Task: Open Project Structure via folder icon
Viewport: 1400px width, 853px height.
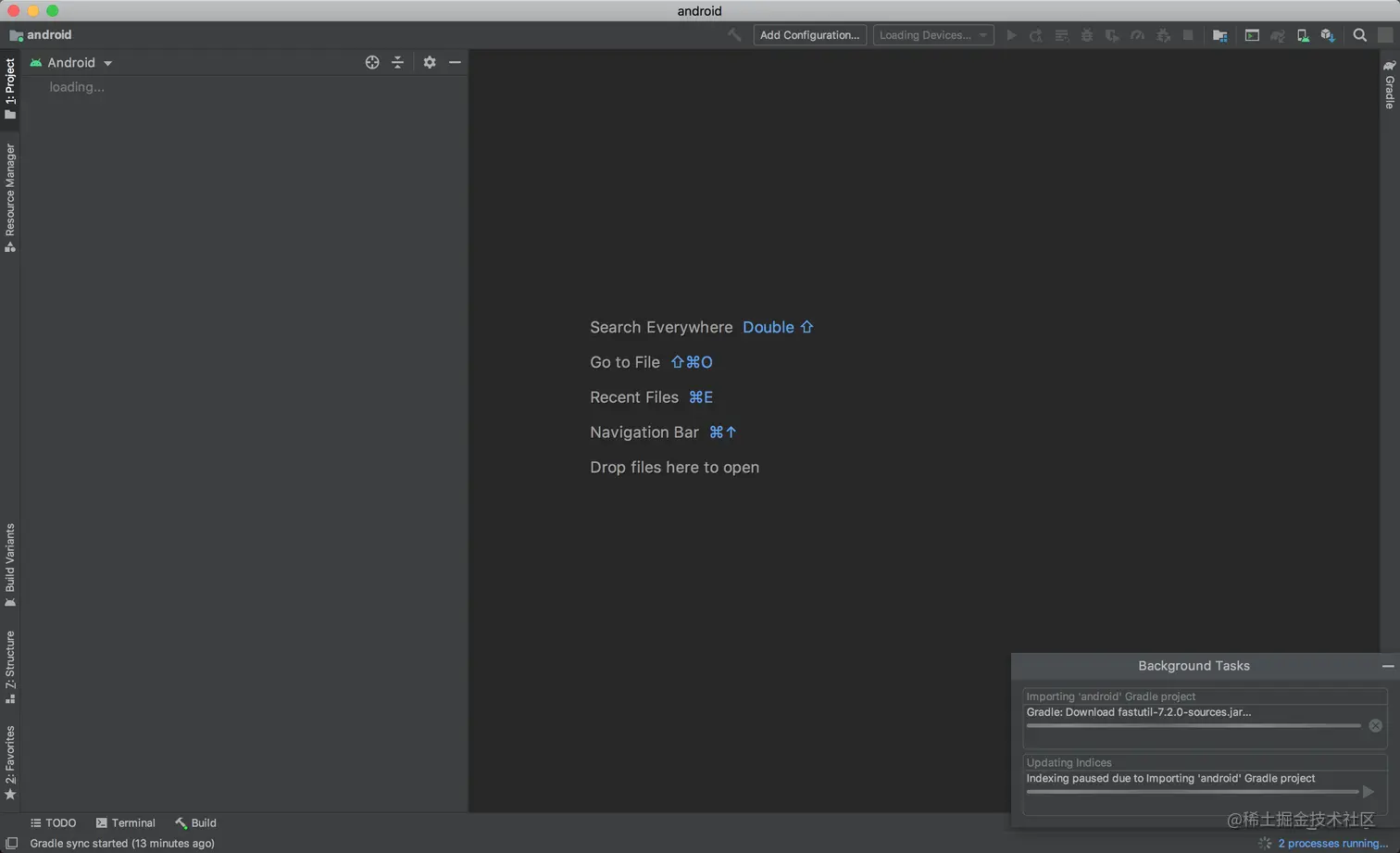Action: pyautogui.click(x=1220, y=35)
